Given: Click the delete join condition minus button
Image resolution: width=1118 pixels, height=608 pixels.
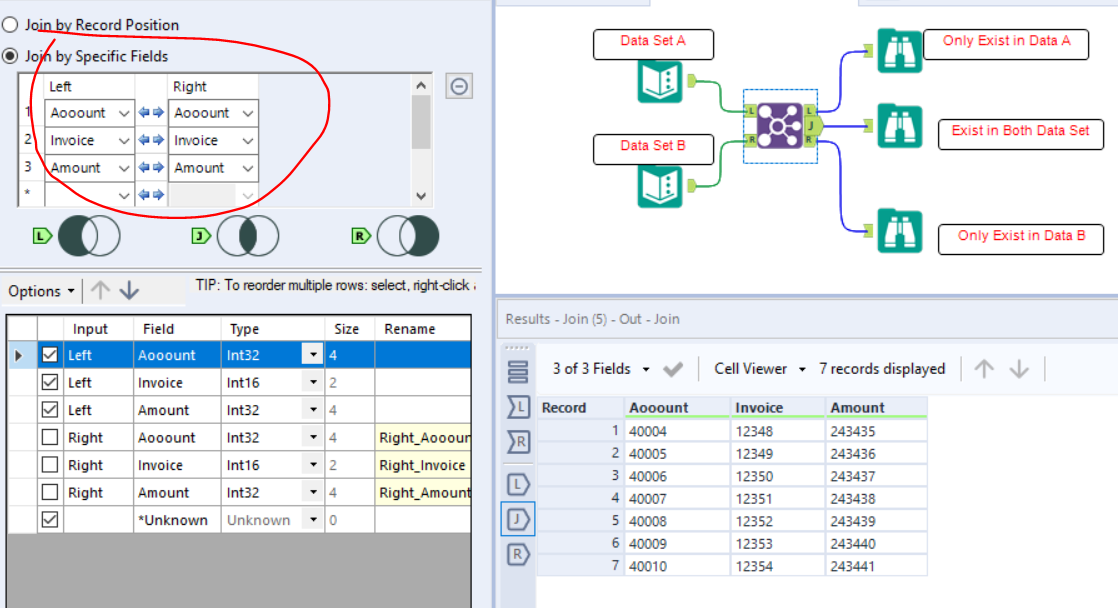Looking at the screenshot, I should click(458, 86).
